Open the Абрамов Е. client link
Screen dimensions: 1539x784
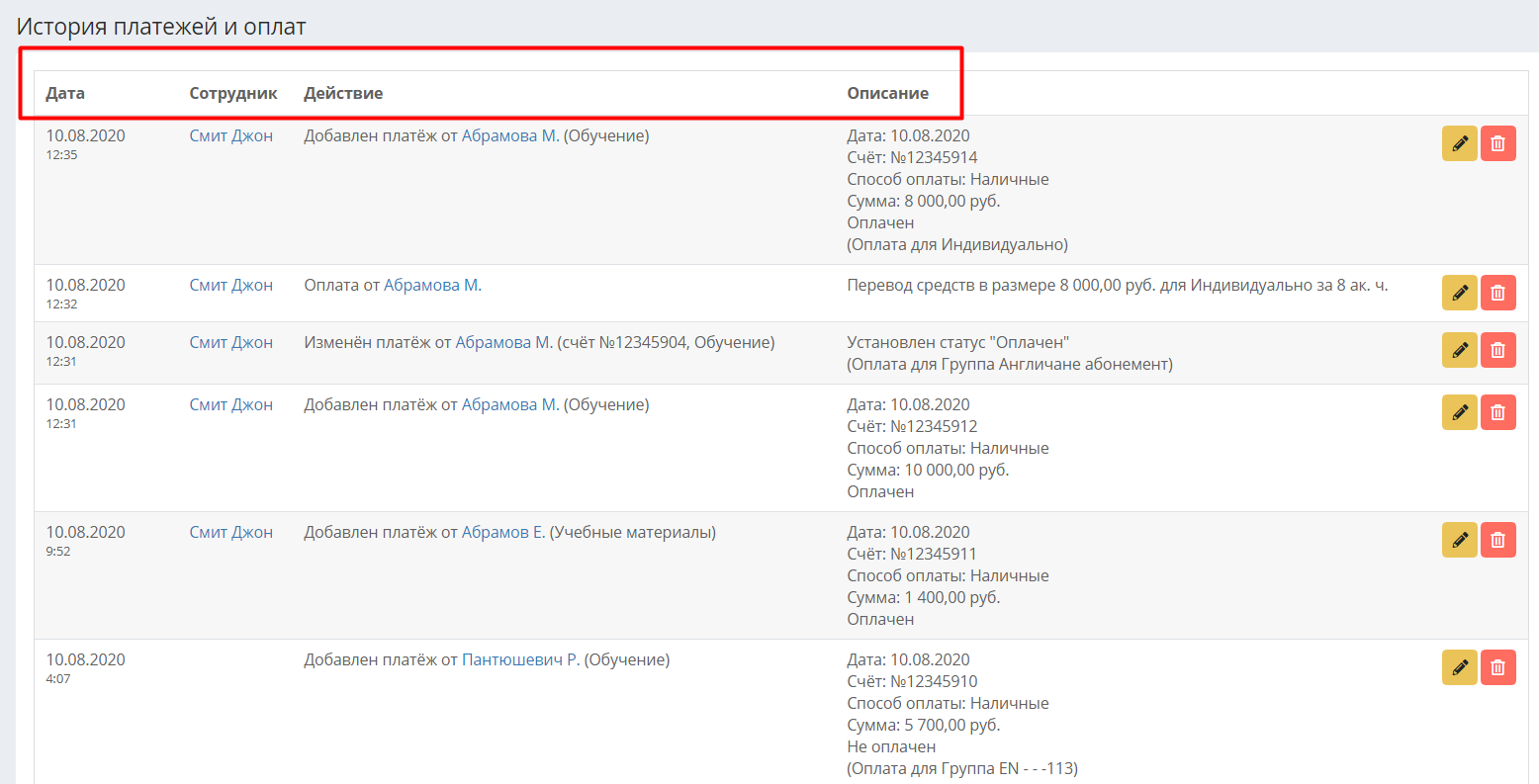coord(503,533)
